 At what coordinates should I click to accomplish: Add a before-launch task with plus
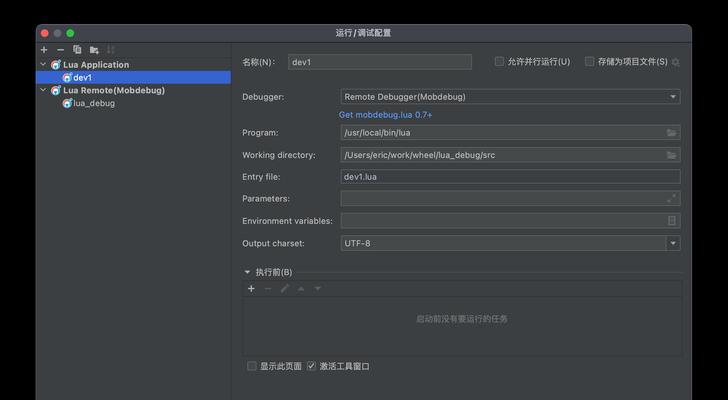251,289
